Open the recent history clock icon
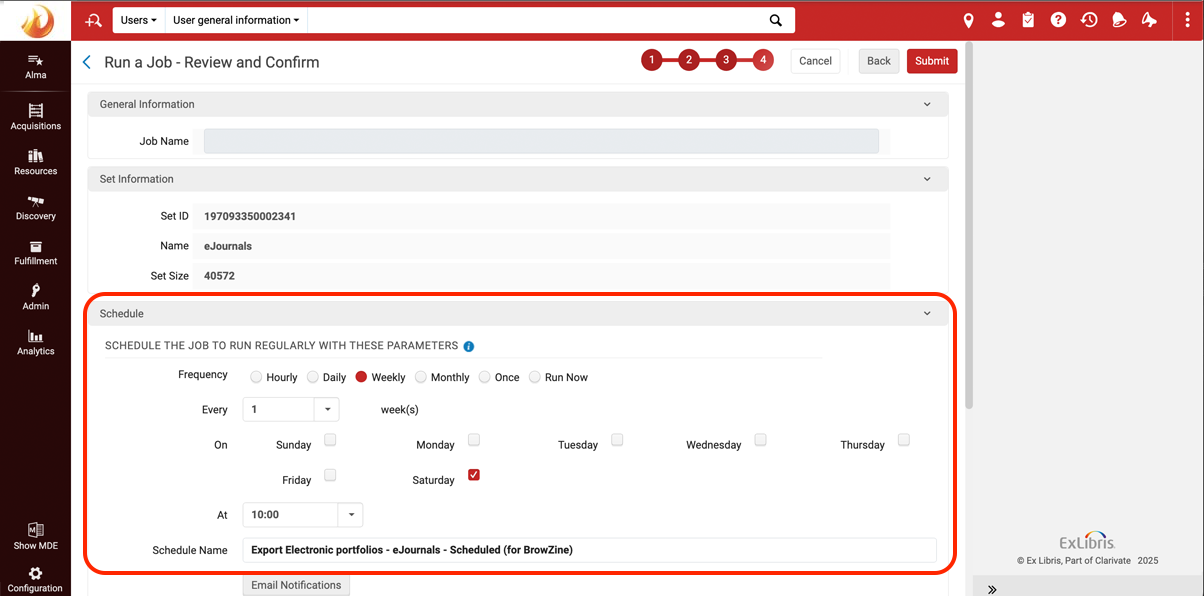The width and height of the screenshot is (1204, 596). tap(1089, 20)
